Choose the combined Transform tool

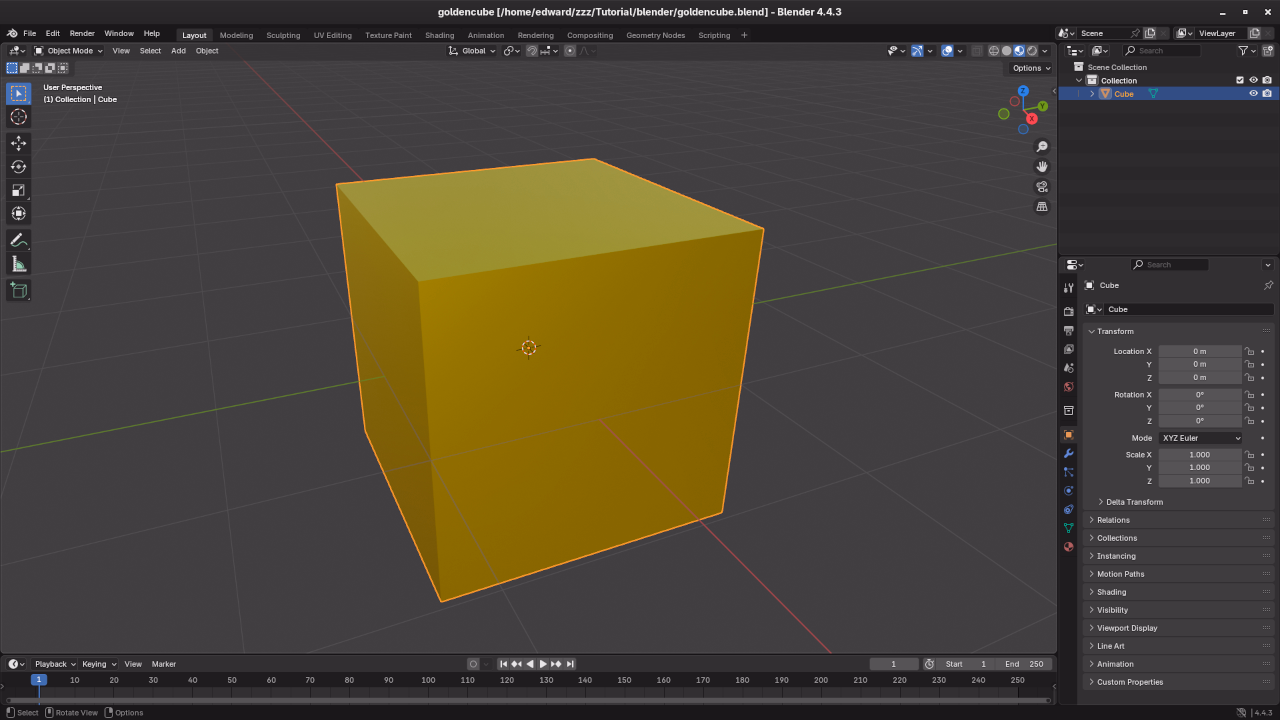(x=18, y=213)
